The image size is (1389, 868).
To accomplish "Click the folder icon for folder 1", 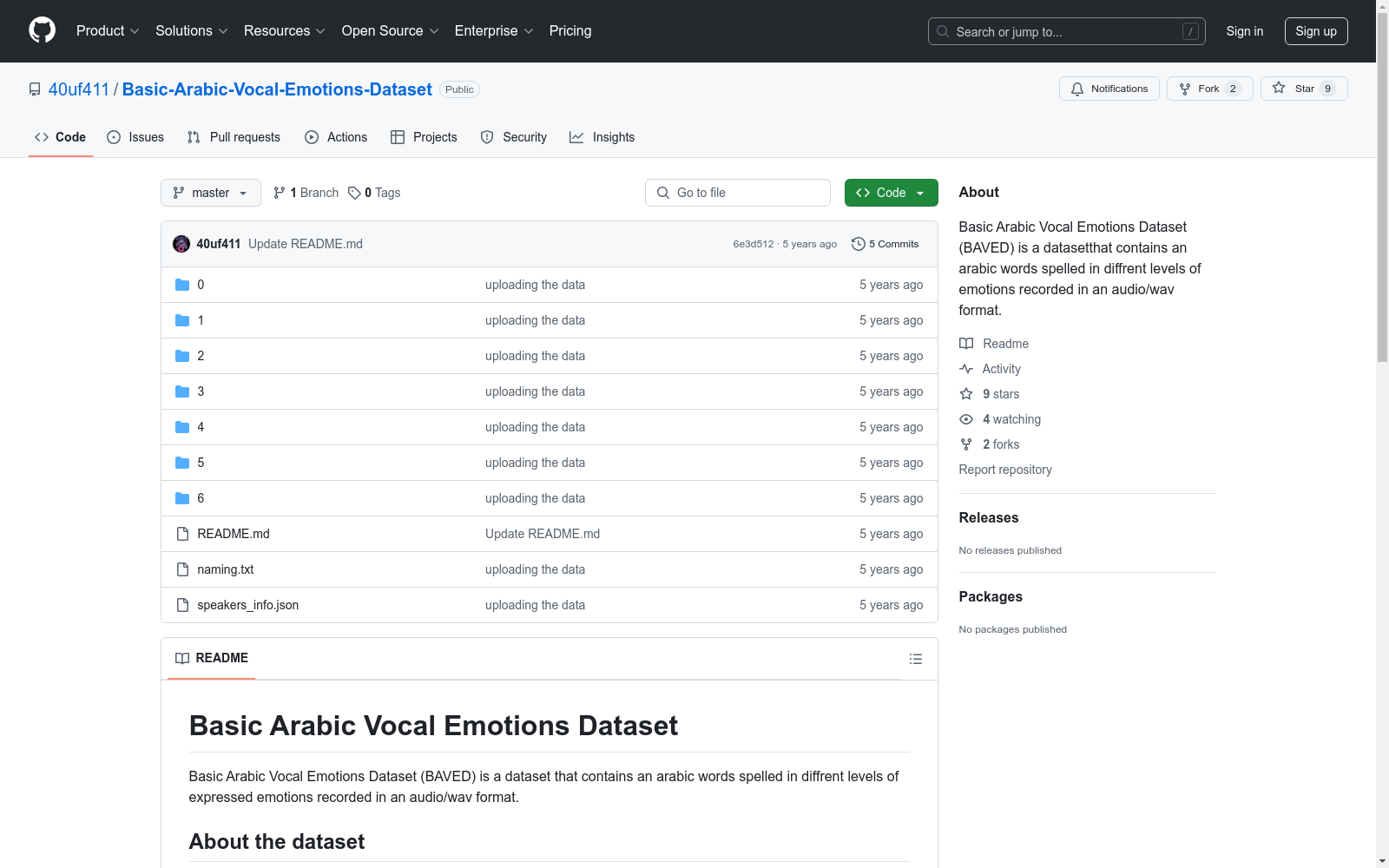I will tap(182, 320).
